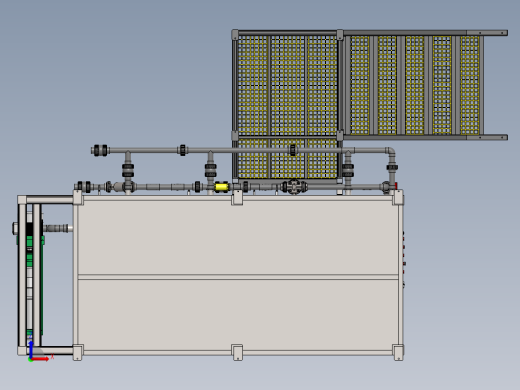This screenshot has width=520, height=390.
Task: Select the staircase with five grated treads
Action: tap(425, 85)
